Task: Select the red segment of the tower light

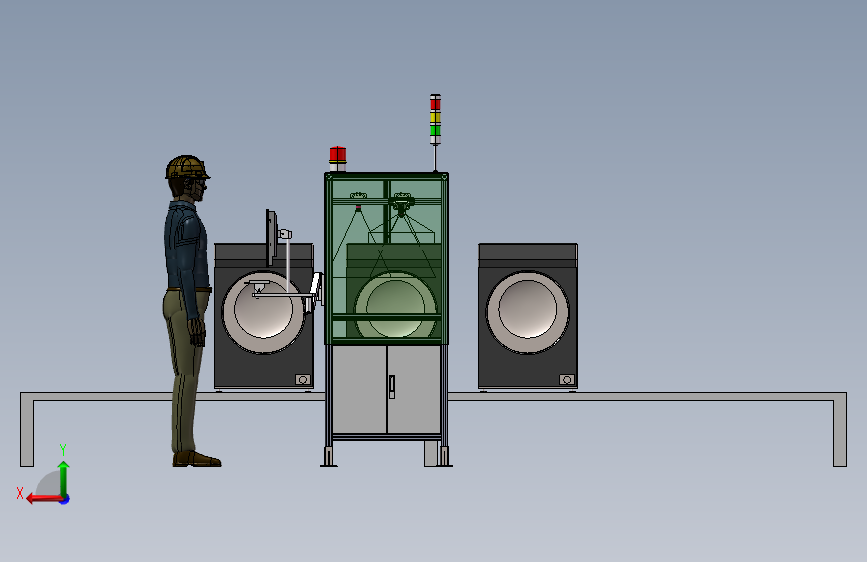Action: pyautogui.click(x=435, y=104)
